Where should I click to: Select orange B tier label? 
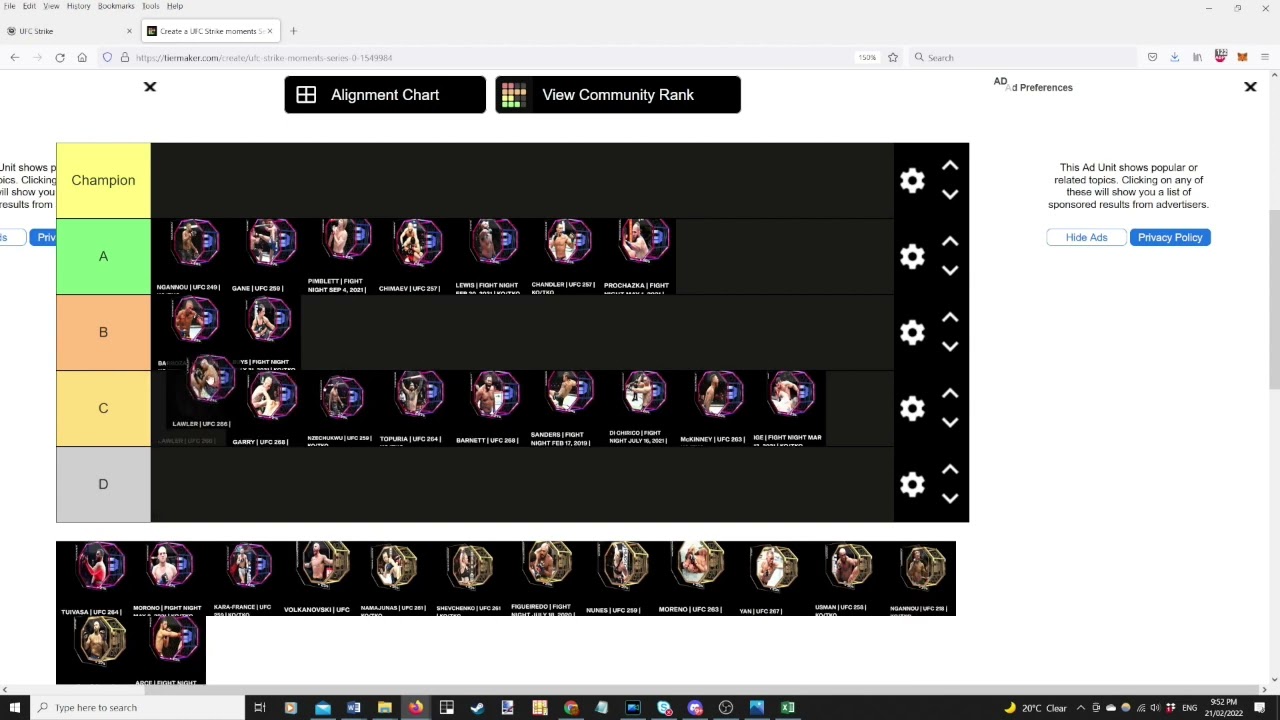coord(103,333)
